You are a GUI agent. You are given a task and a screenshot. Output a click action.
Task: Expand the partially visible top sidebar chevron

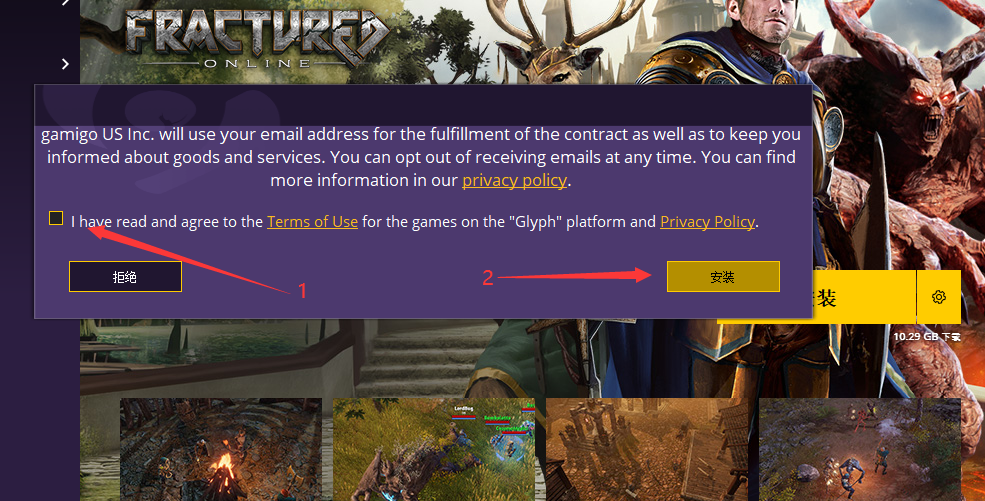coord(65,3)
